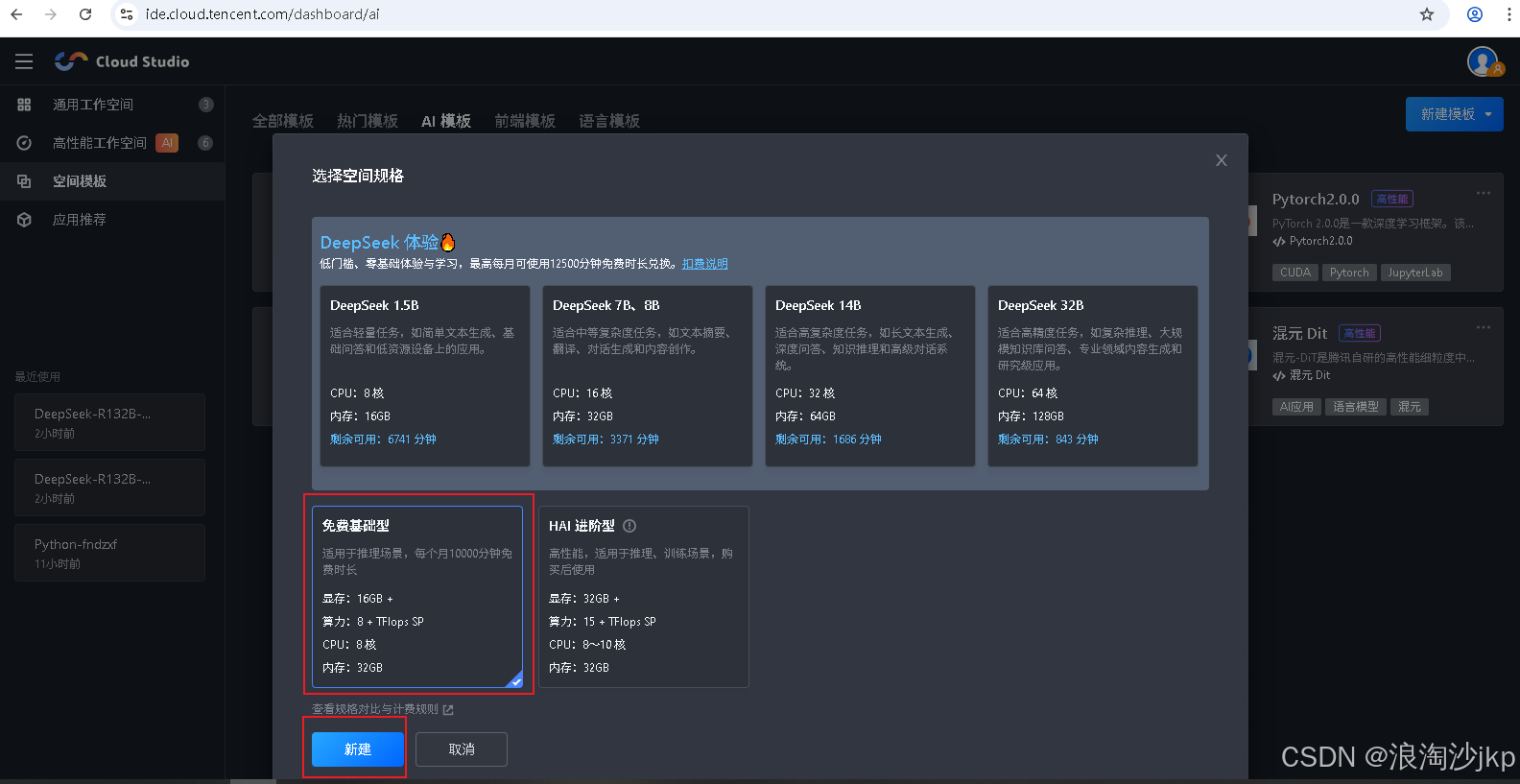This screenshot has height=784, width=1520.
Task: Toggle the hamburger menu in Cloud Studio
Action: [24, 61]
